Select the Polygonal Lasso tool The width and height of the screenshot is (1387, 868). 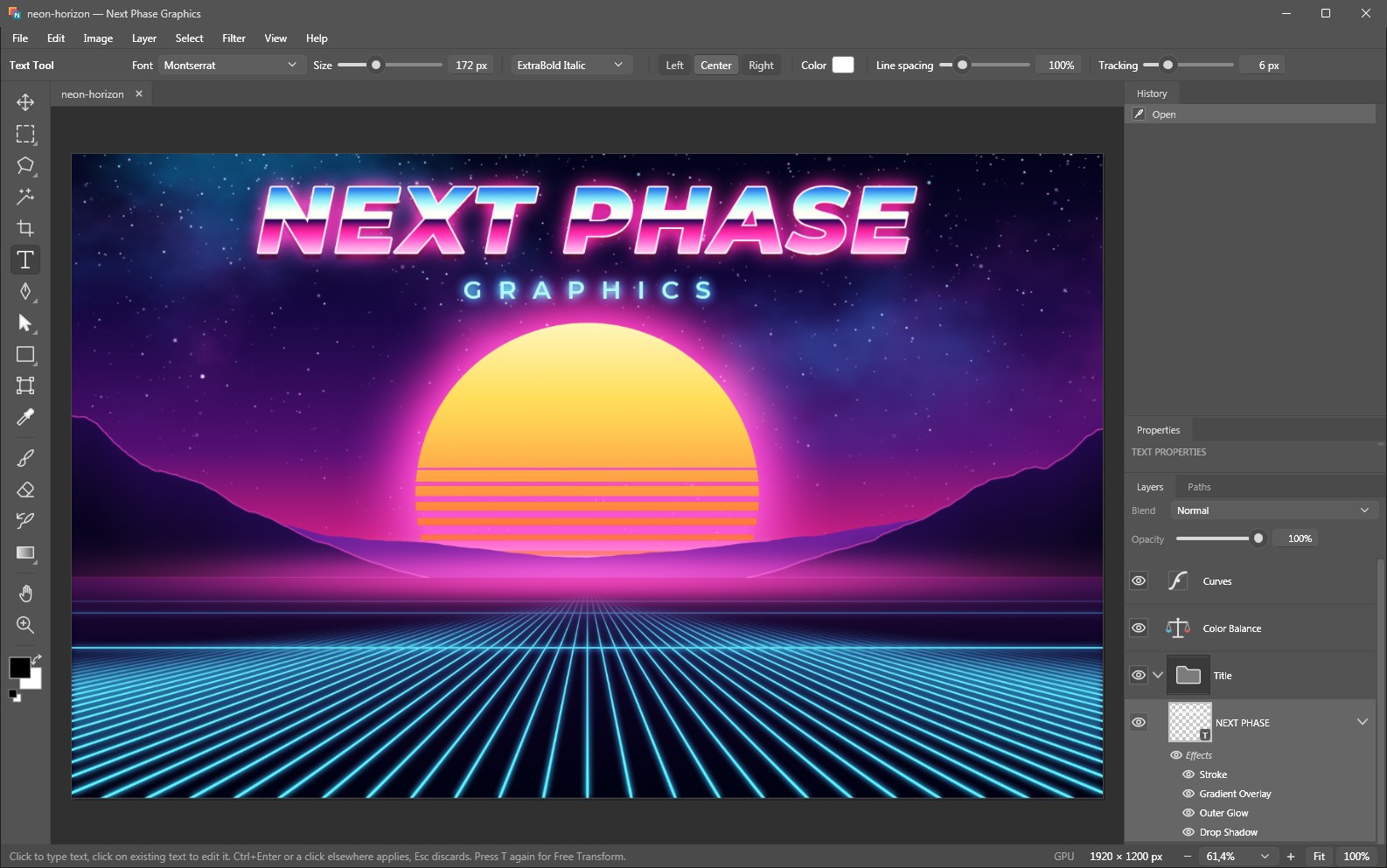(25, 165)
